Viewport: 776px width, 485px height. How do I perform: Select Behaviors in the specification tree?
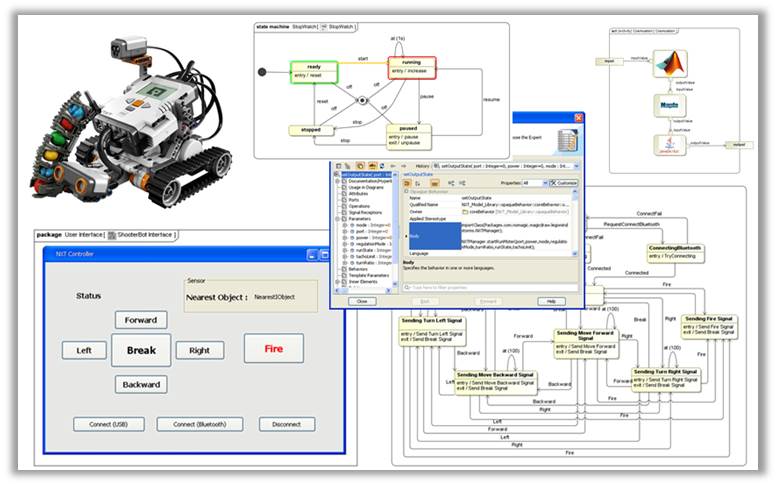tap(358, 269)
